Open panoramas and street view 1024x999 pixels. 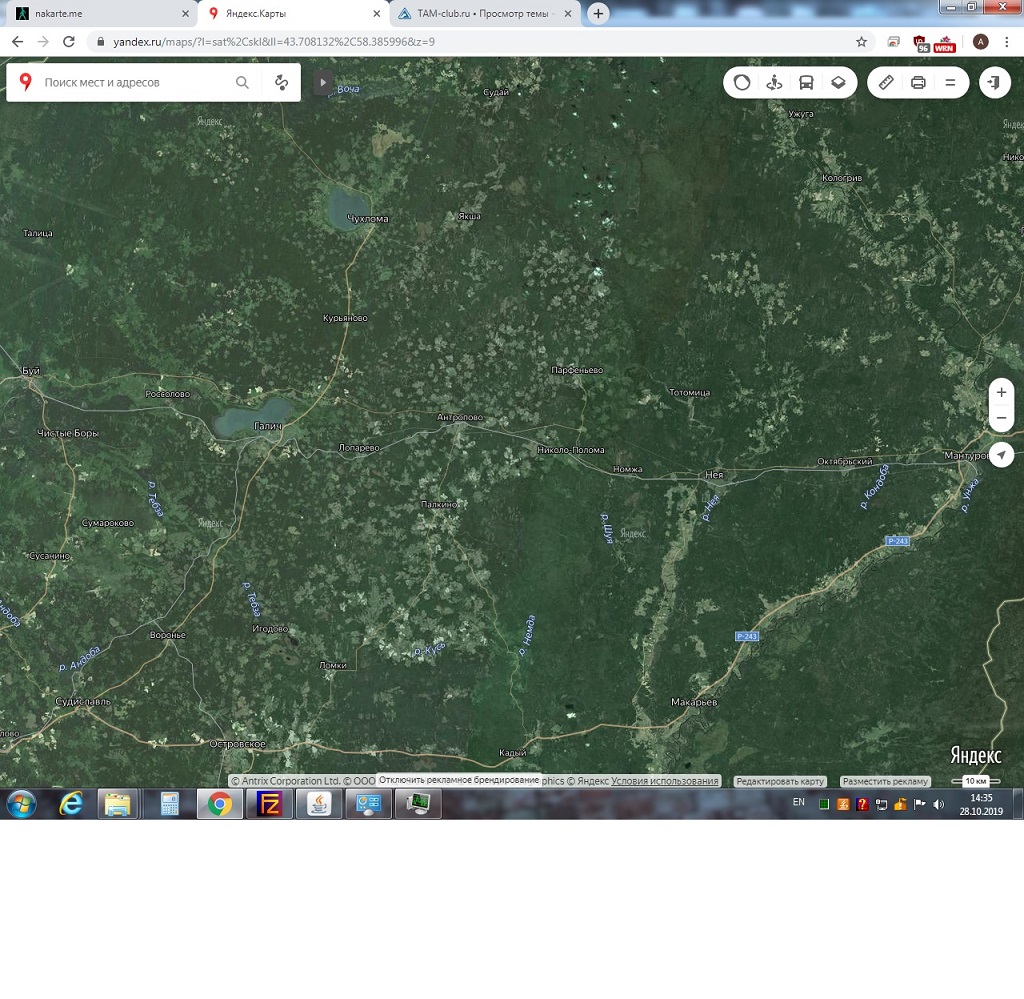tap(774, 83)
